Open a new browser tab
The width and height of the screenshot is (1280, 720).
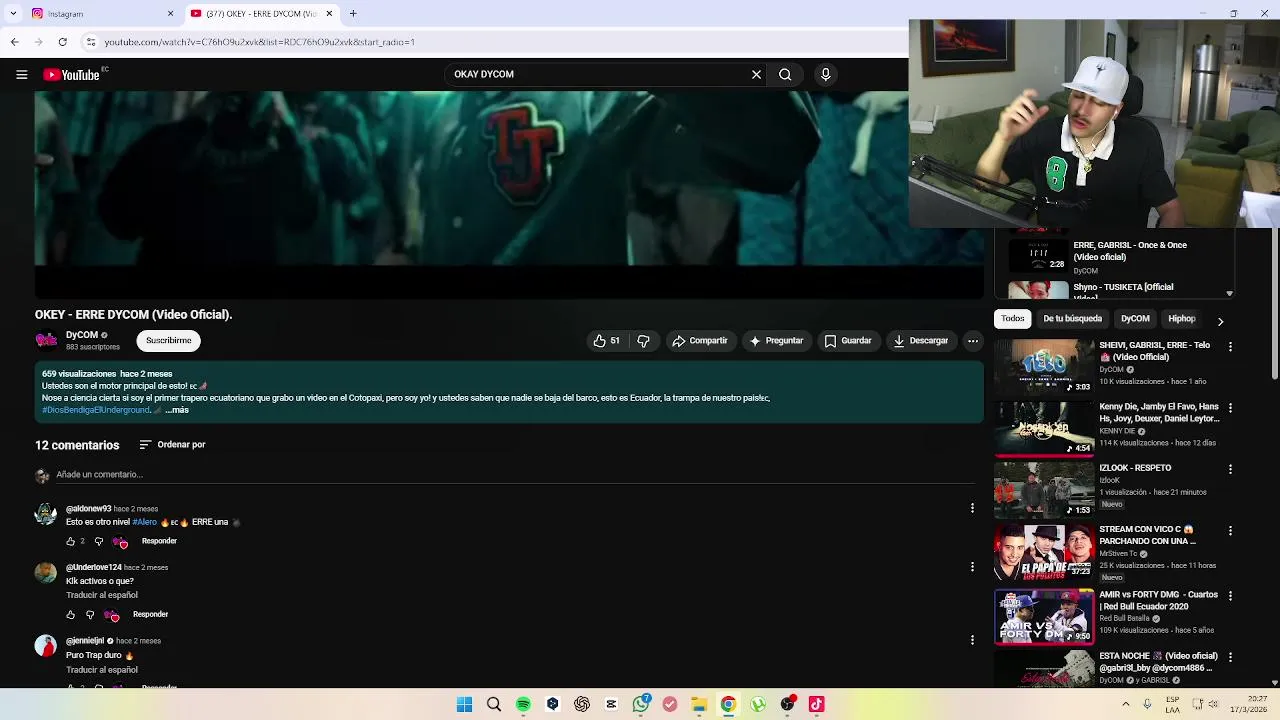353,14
